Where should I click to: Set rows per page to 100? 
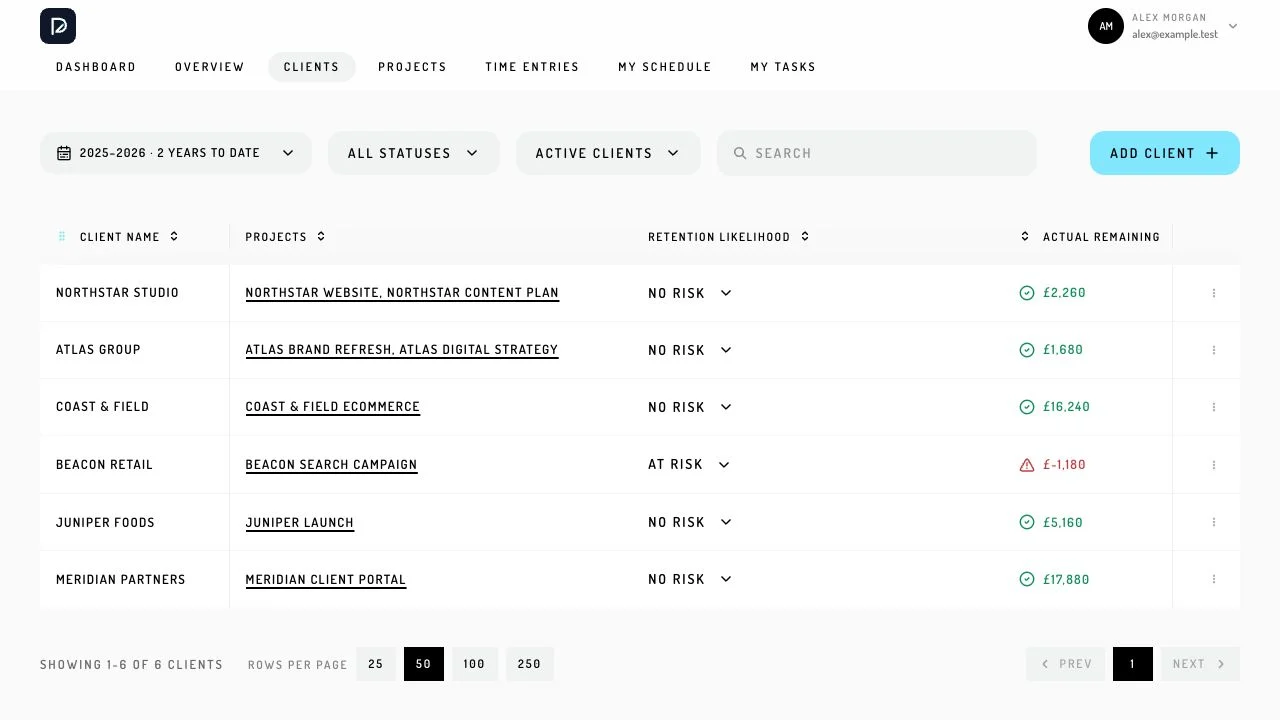[x=475, y=664]
